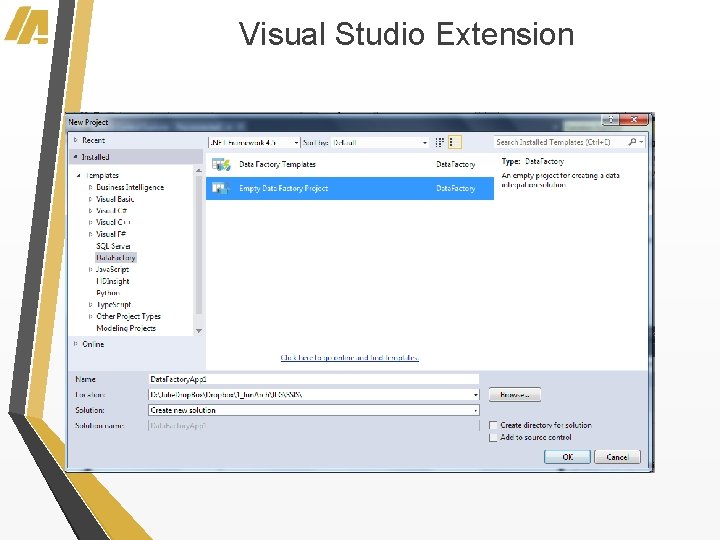Switch to small icons view
The image size is (720, 540).
439,142
